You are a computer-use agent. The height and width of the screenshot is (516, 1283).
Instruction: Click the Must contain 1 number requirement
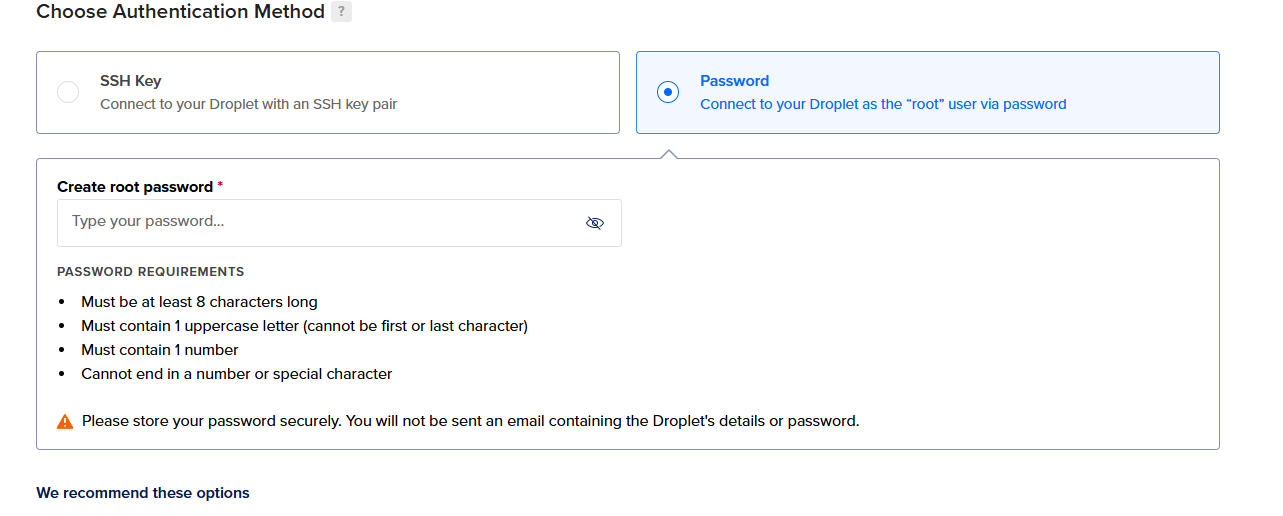pos(160,350)
